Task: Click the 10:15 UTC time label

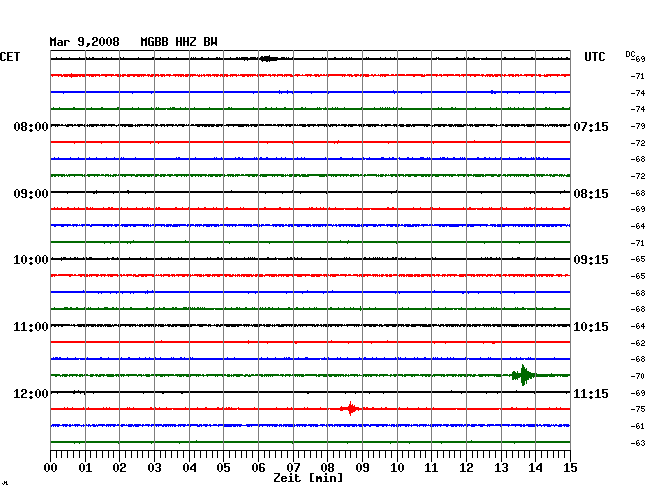Action: click(591, 327)
